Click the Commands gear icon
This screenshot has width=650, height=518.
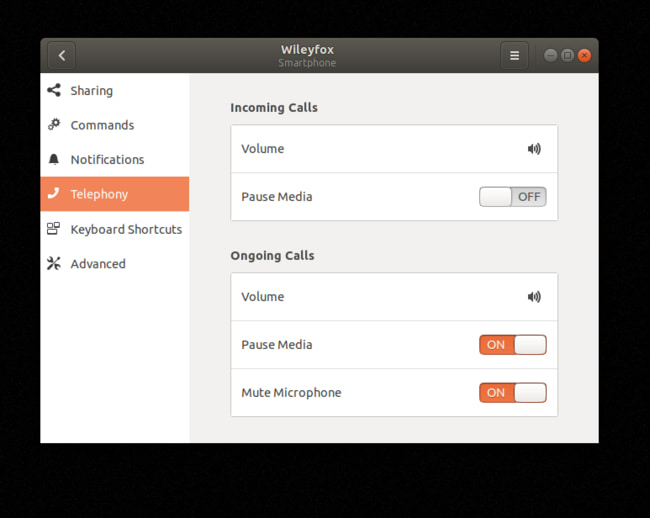(x=54, y=125)
